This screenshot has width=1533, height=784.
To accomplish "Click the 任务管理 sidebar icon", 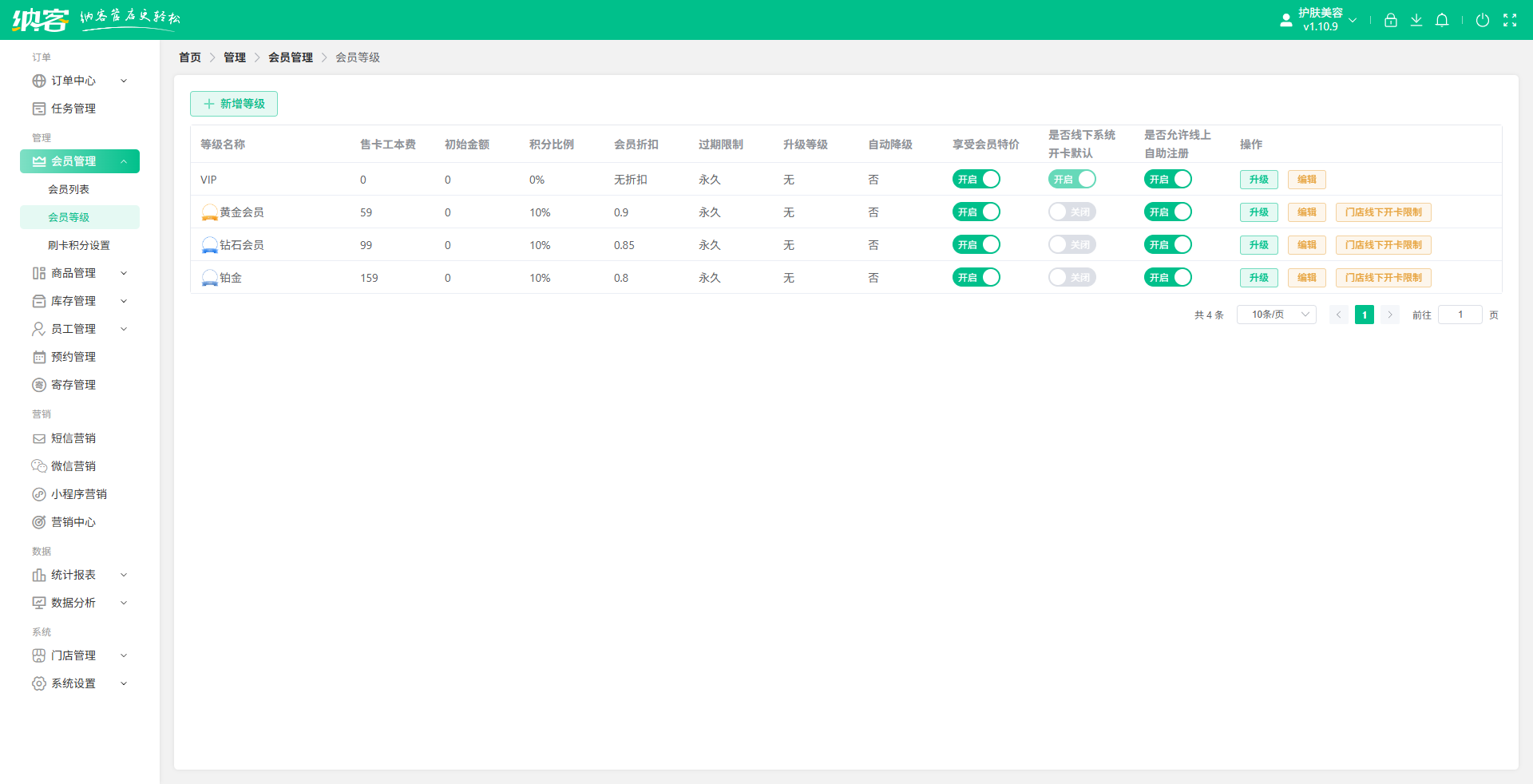I will (x=38, y=109).
